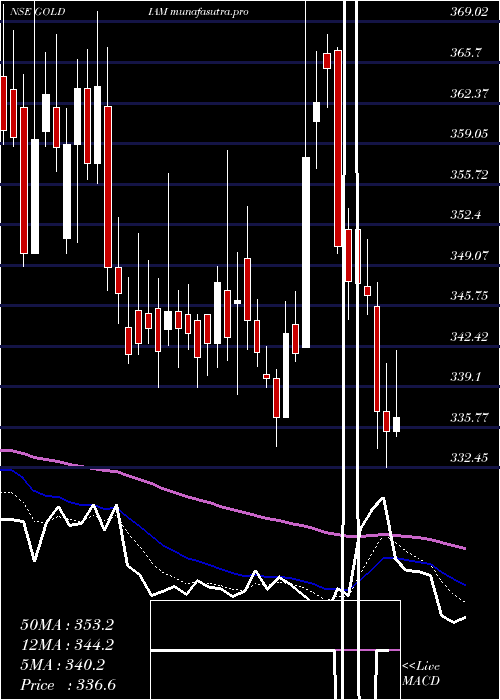
Task: Click the 339.1 price axis label
Action: tap(466, 377)
